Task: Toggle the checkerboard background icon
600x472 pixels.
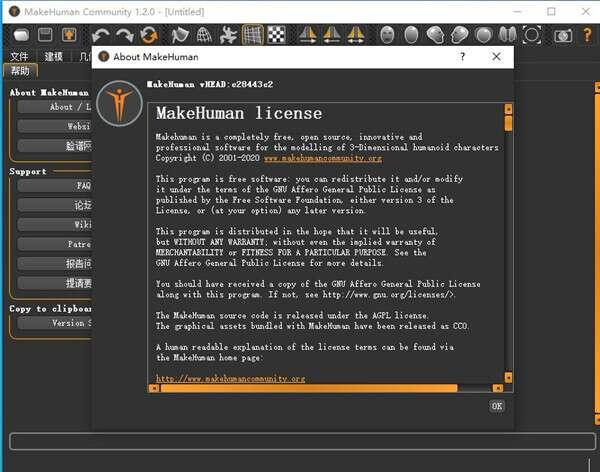Action: (x=276, y=35)
